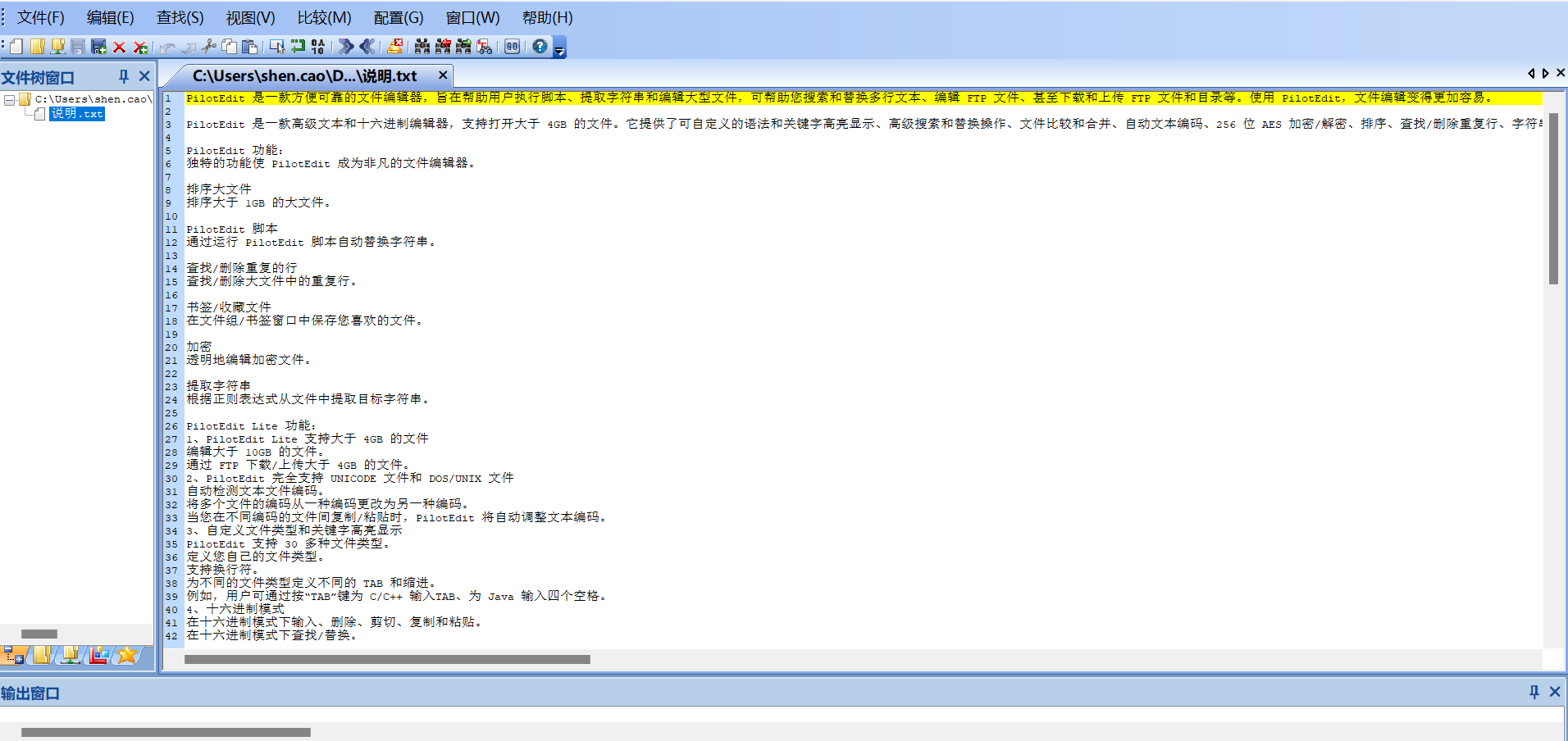Open the 编辑(E) menu
This screenshot has height=741, width=1568.
(110, 17)
